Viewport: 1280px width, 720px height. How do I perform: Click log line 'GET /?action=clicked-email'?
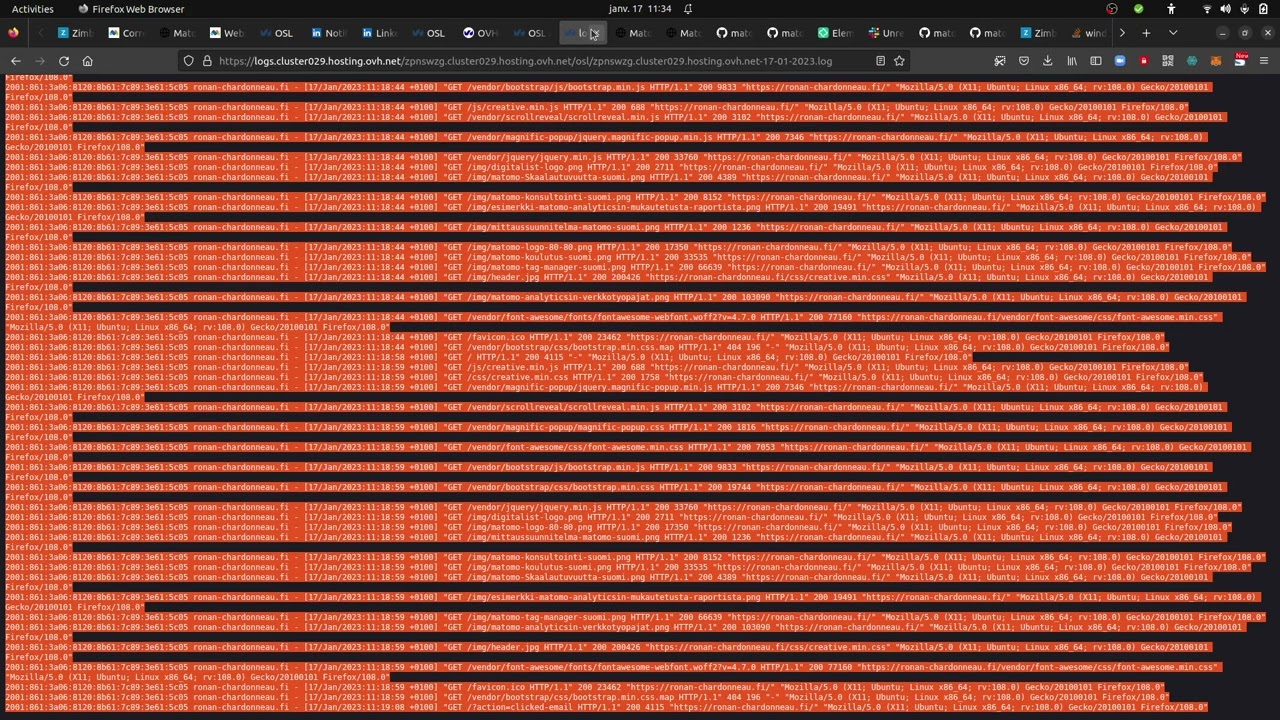pos(606,707)
